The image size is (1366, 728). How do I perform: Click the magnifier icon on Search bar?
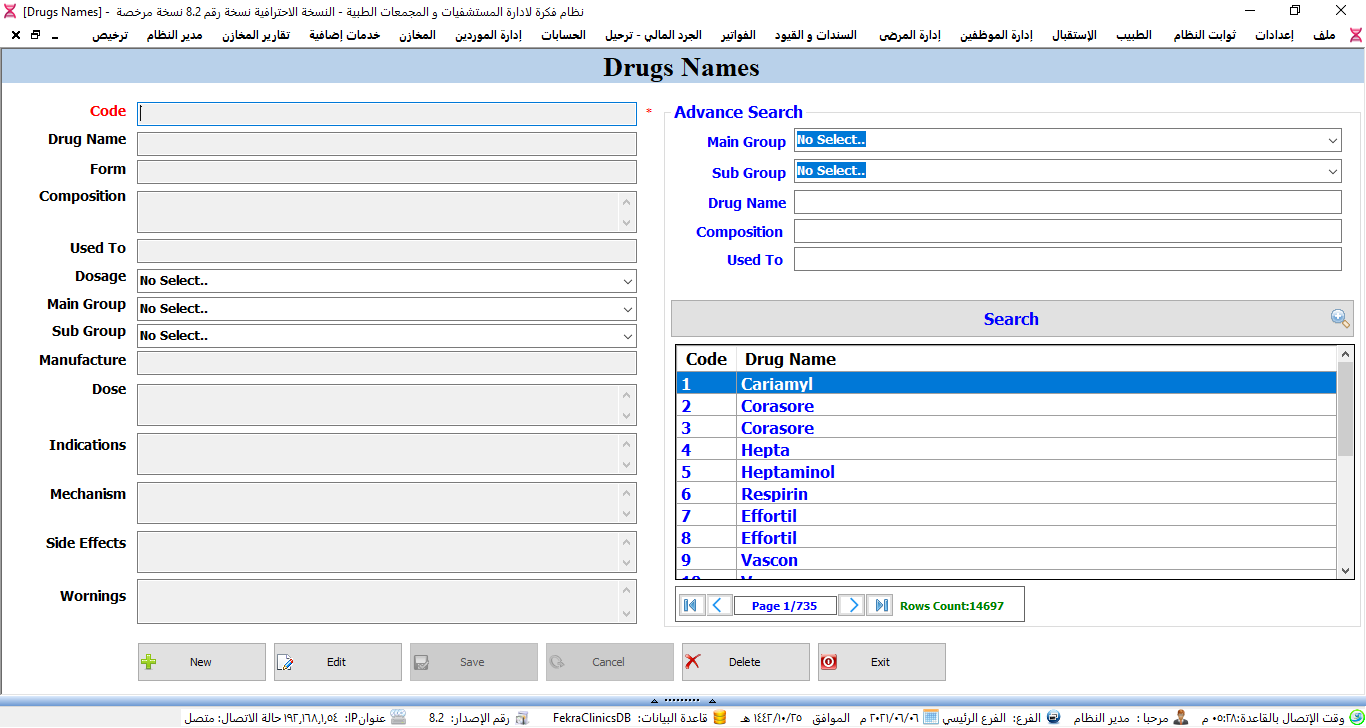(1339, 319)
